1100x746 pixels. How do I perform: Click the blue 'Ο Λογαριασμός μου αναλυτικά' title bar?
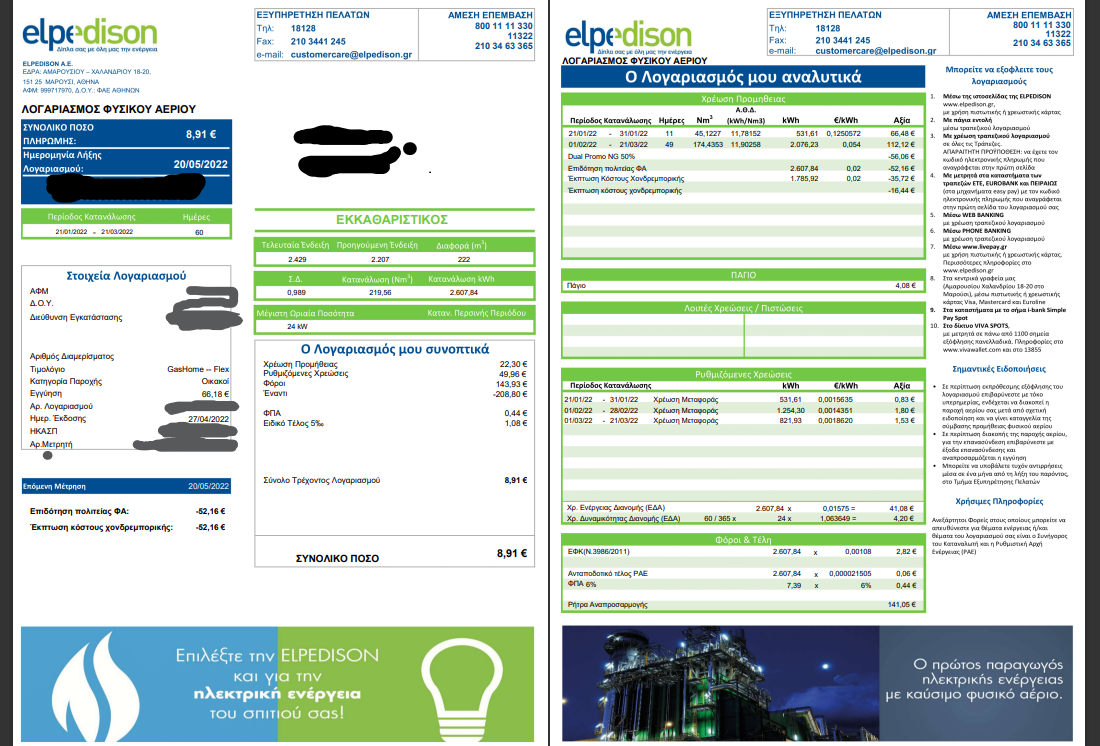point(743,77)
